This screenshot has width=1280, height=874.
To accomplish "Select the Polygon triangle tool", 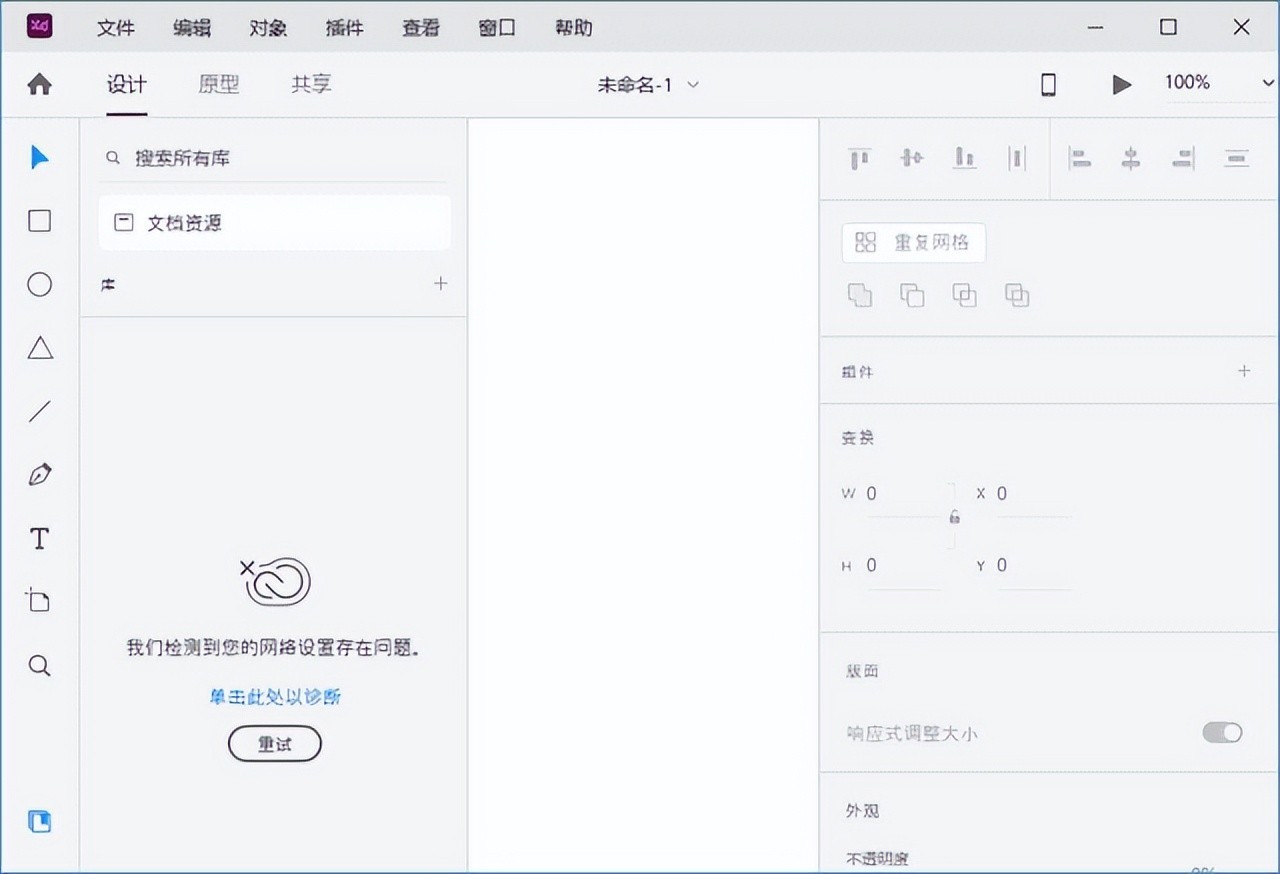I will tap(39, 348).
